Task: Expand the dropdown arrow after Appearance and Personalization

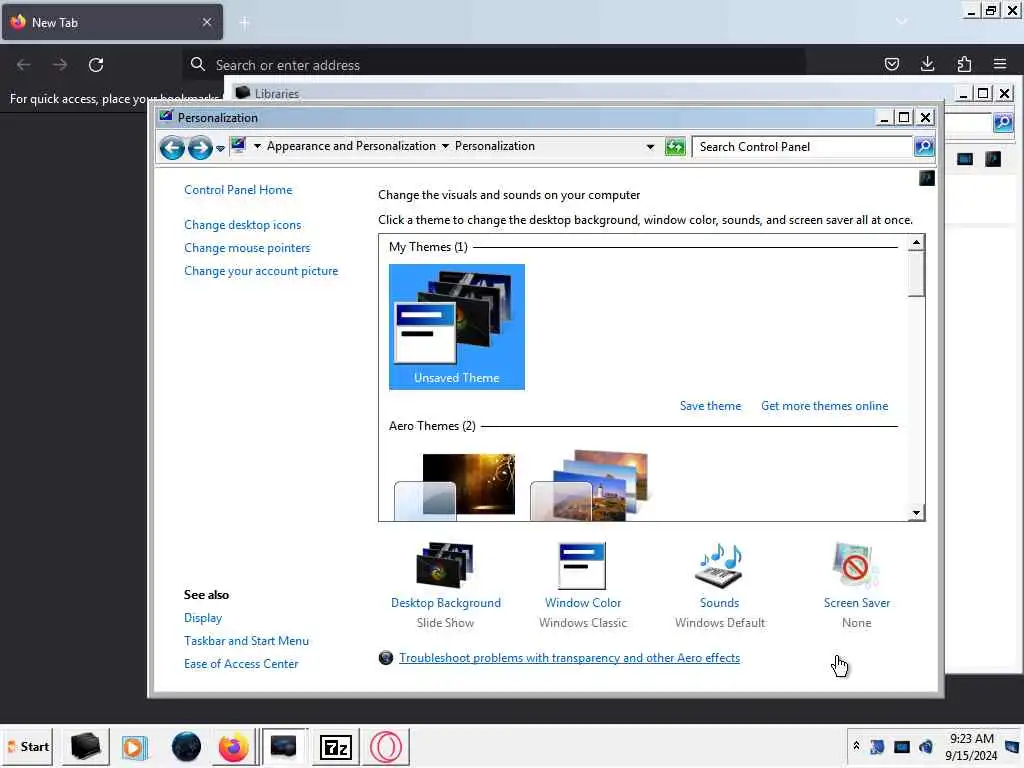Action: (445, 146)
